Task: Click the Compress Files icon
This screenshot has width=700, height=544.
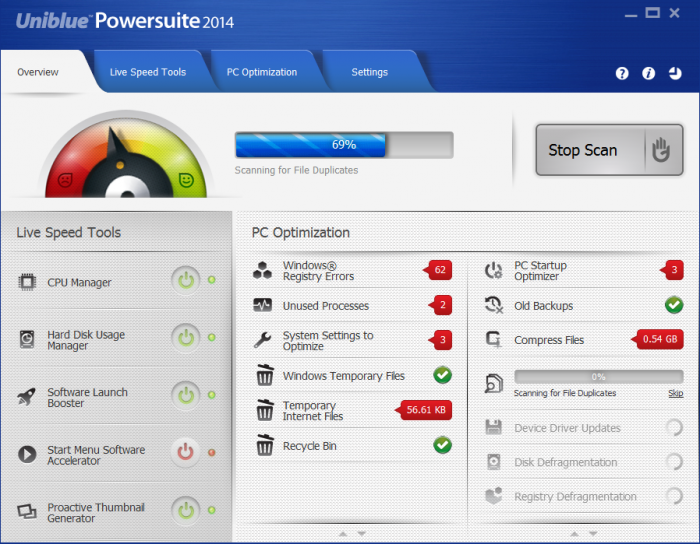Action: point(493,339)
